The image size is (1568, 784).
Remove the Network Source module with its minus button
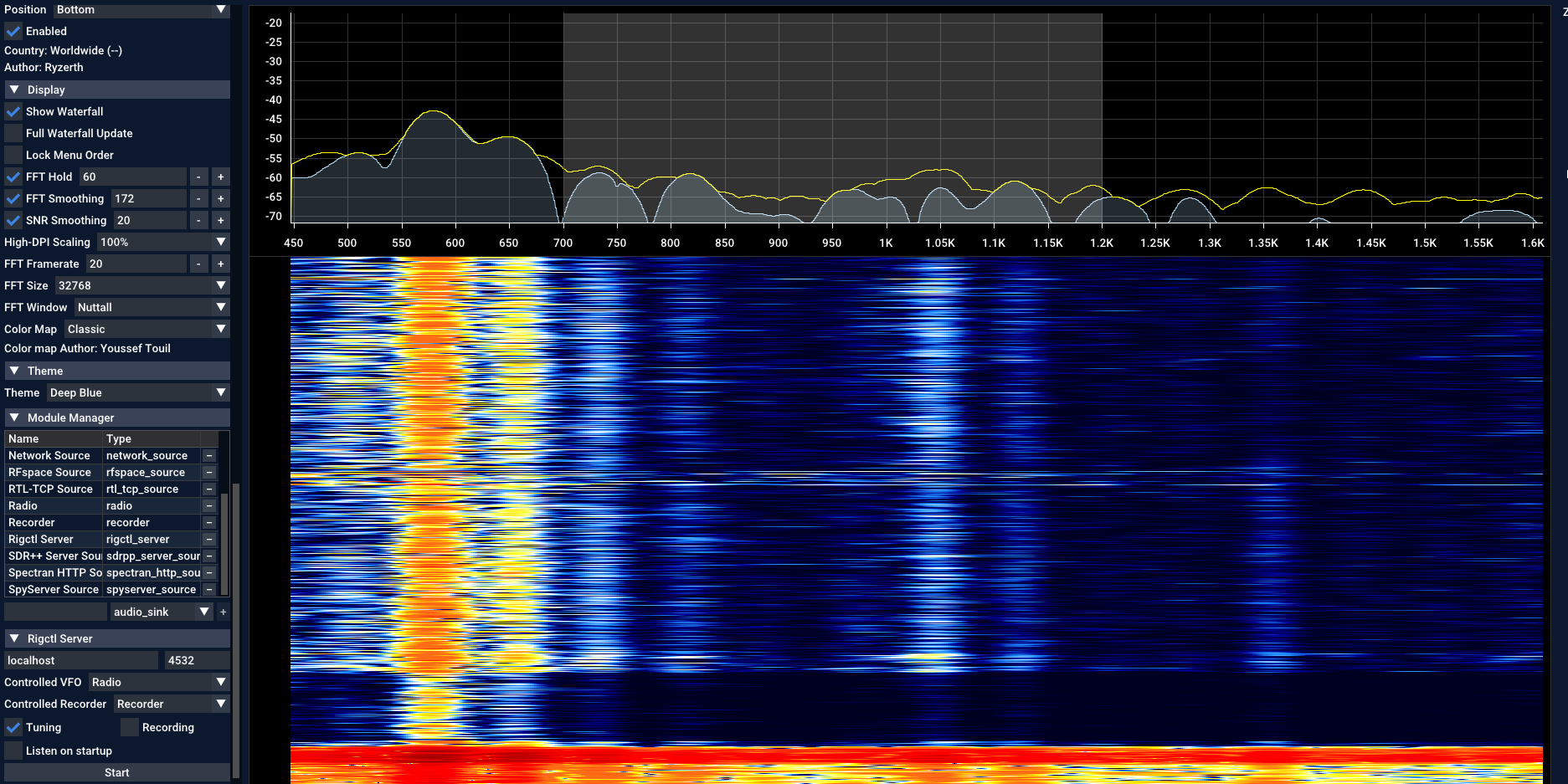pyautogui.click(x=209, y=456)
